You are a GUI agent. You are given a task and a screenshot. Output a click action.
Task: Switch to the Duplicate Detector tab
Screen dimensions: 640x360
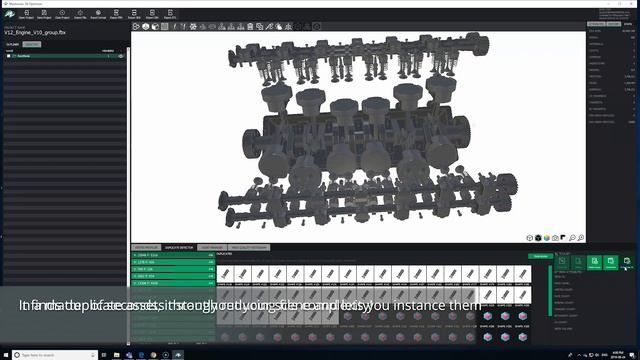pos(179,247)
